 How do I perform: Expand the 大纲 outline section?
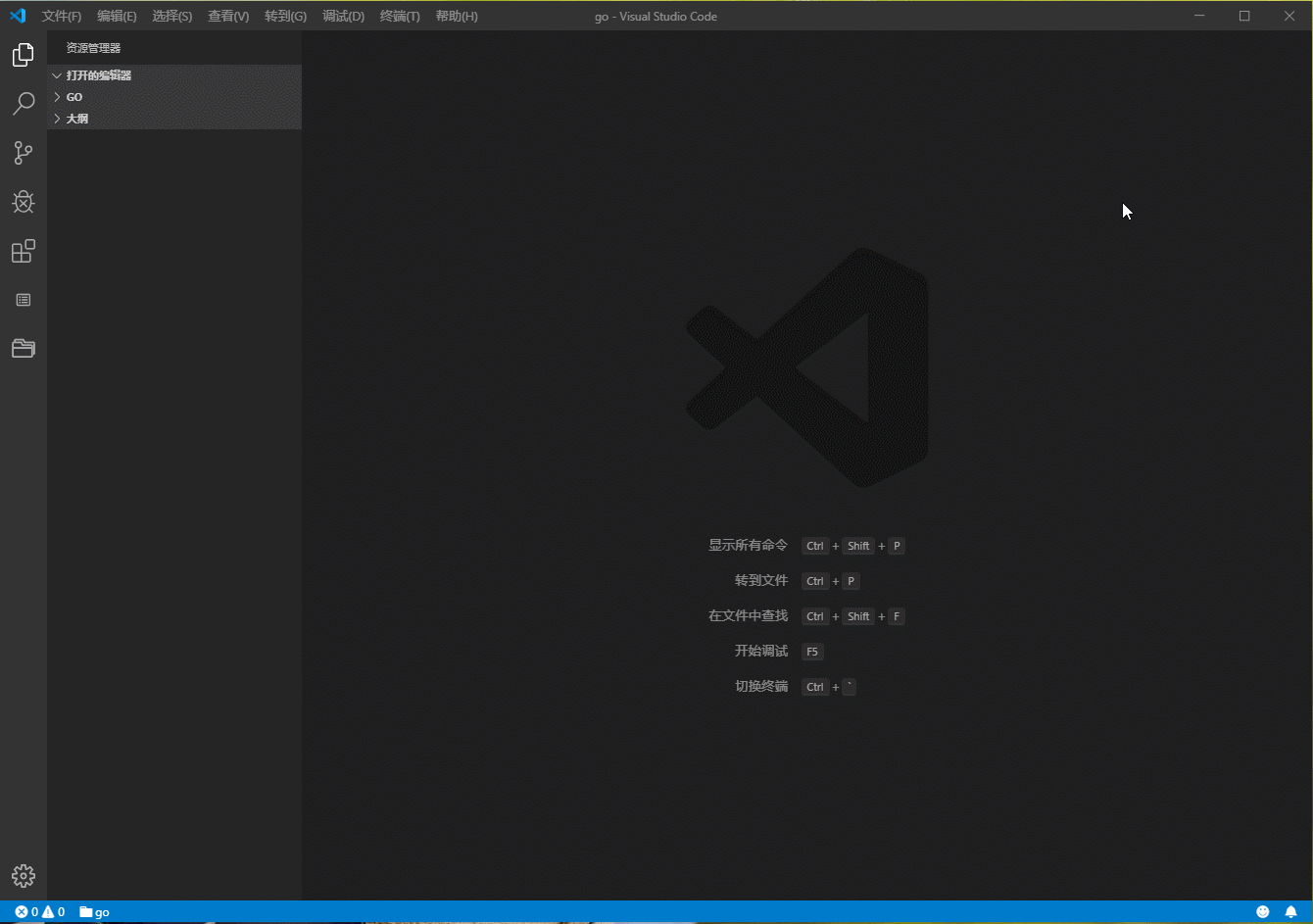coord(174,119)
